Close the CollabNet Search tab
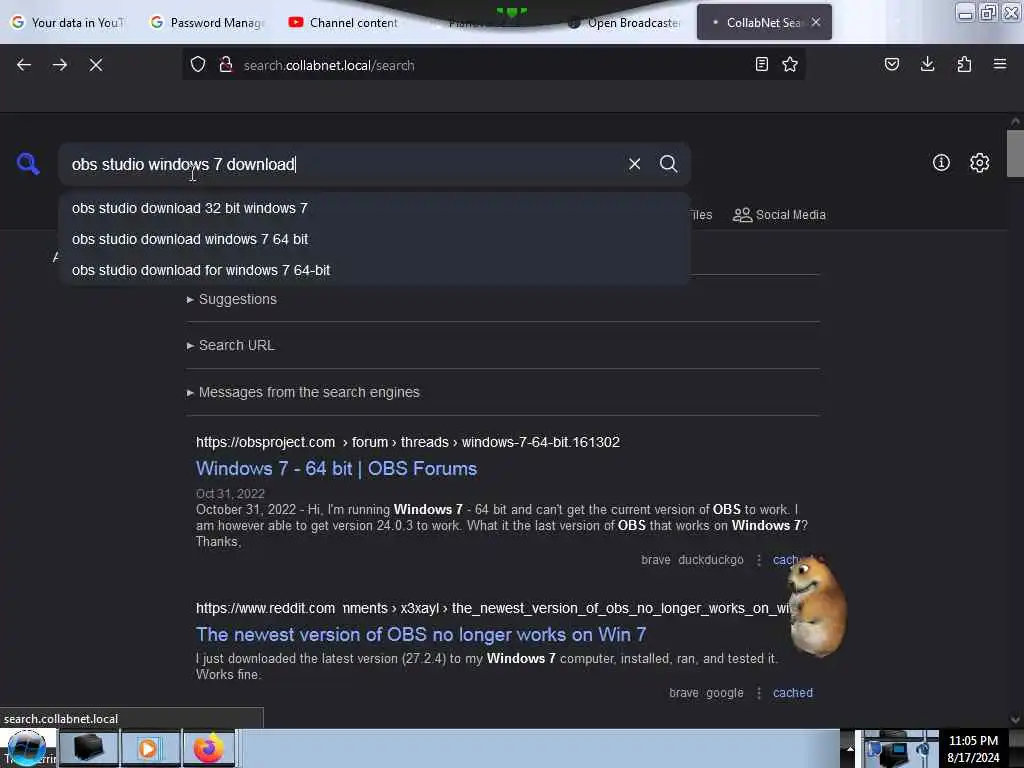Screen dimensions: 1024x768 [816, 22]
